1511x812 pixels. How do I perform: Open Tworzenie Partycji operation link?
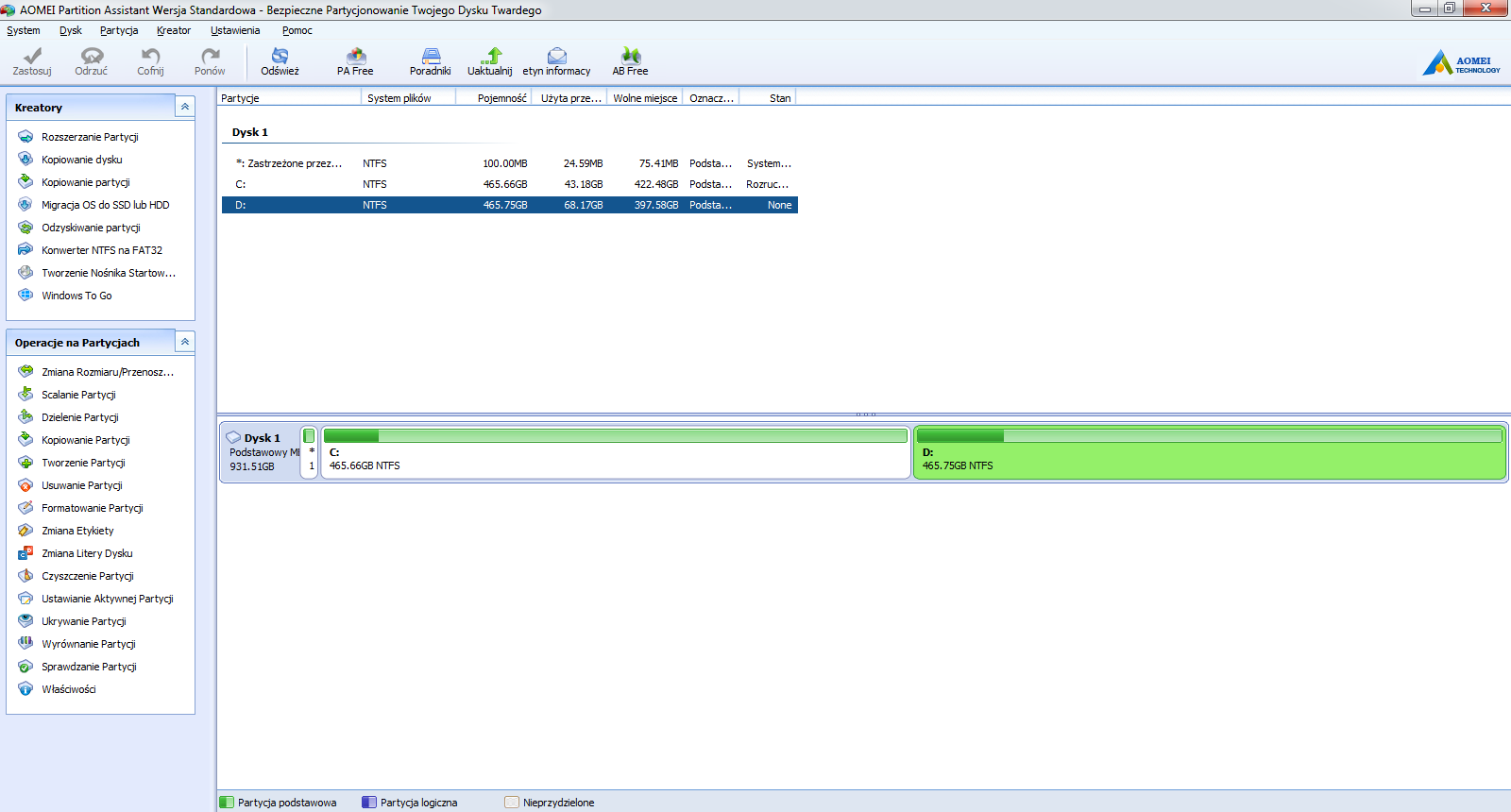(83, 463)
